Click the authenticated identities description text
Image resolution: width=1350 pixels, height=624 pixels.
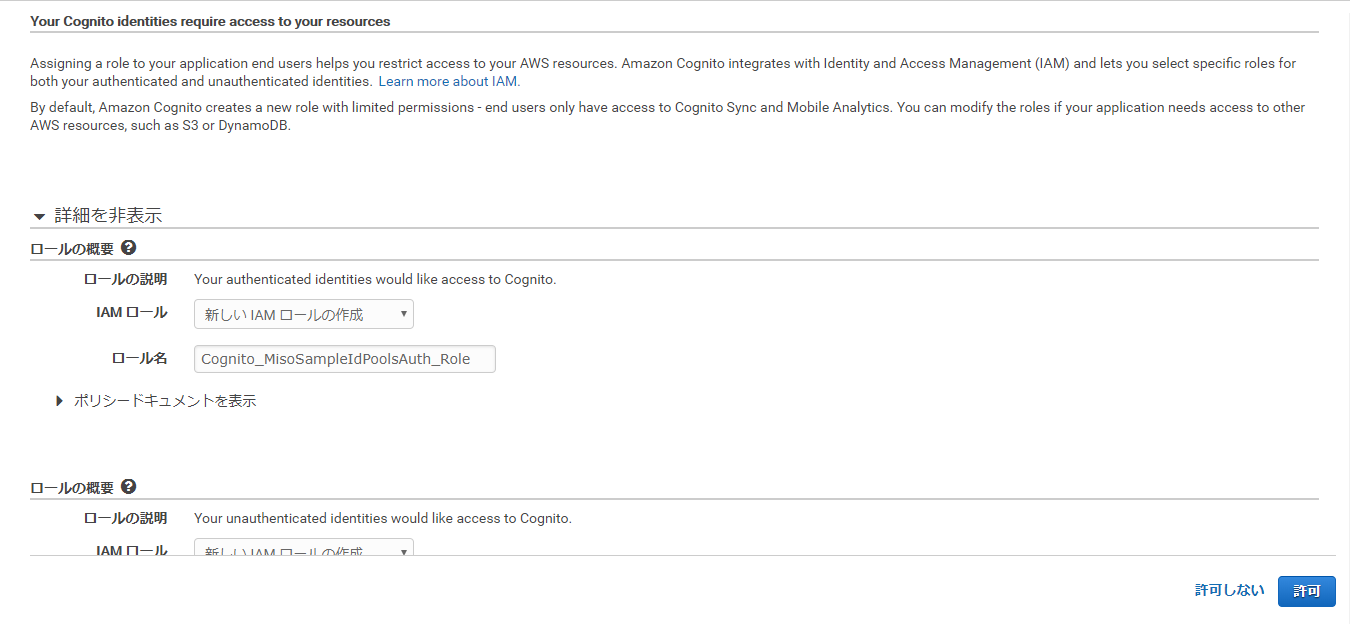(374, 279)
